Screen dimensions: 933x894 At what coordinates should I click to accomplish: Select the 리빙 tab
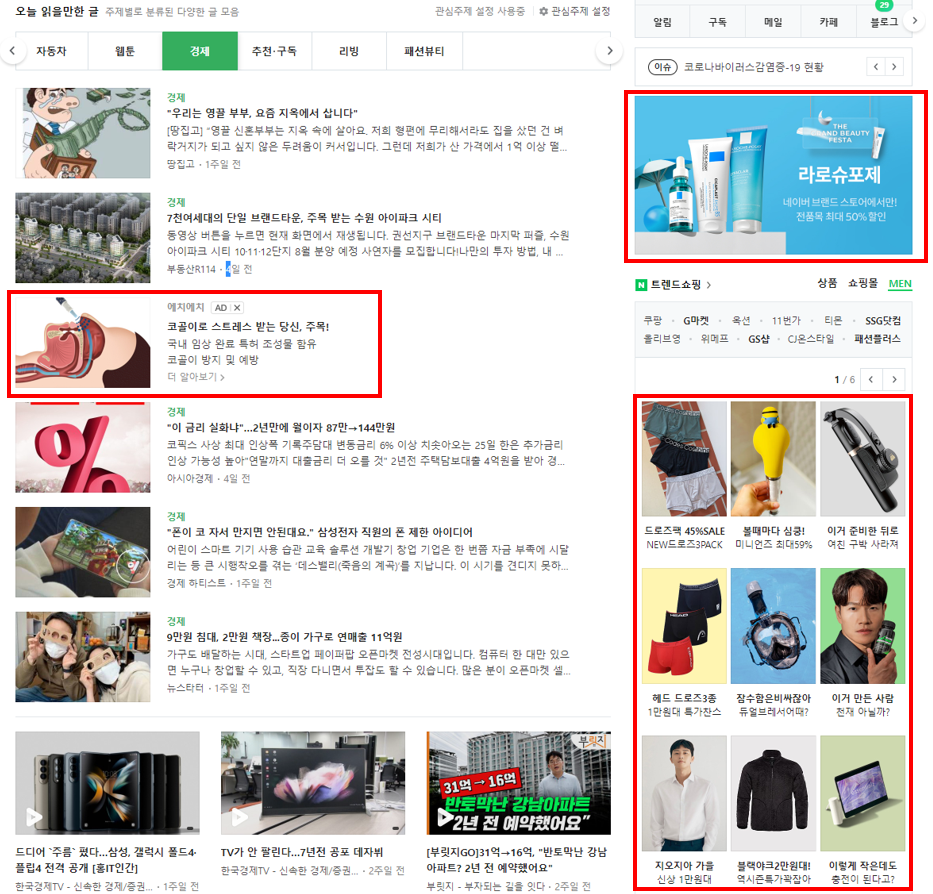349,51
